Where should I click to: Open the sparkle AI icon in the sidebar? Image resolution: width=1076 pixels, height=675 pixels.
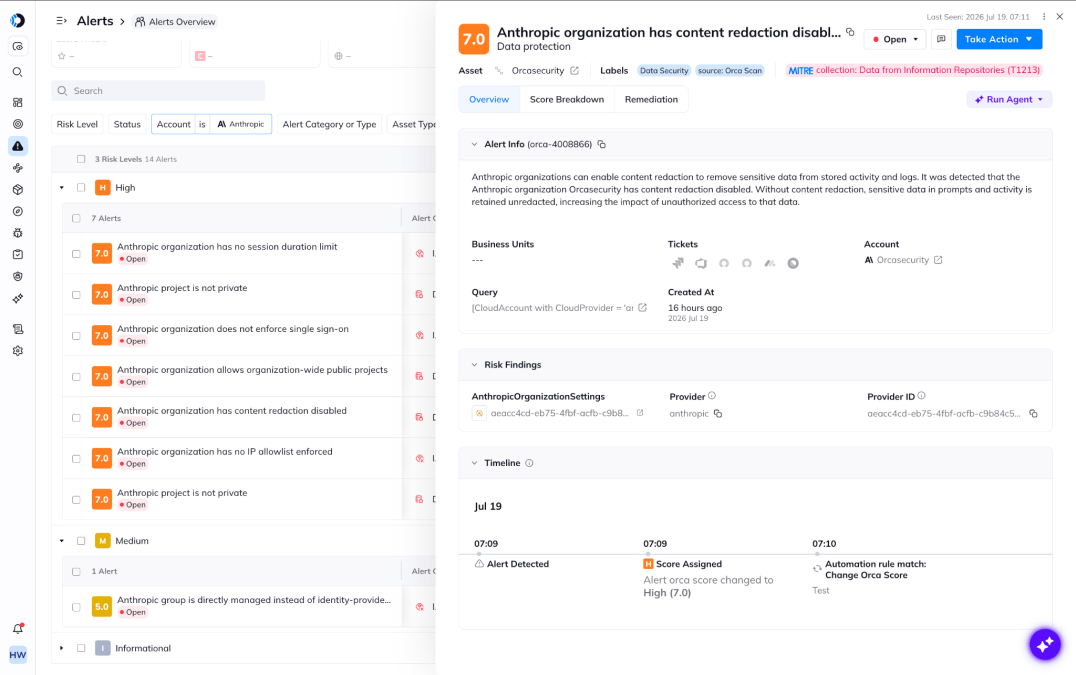coord(18,298)
